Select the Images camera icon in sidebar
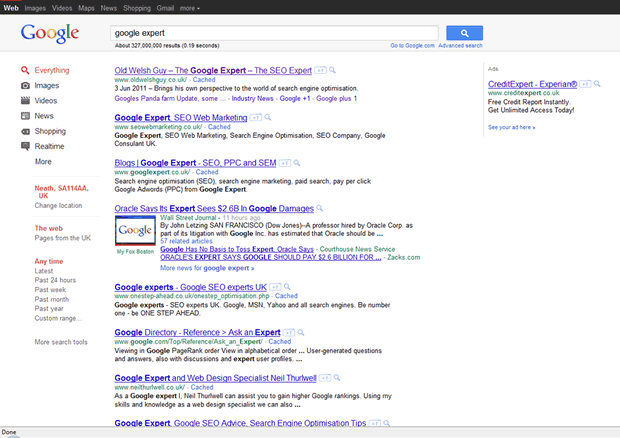This screenshot has height=438, width=620. pyautogui.click(x=25, y=85)
